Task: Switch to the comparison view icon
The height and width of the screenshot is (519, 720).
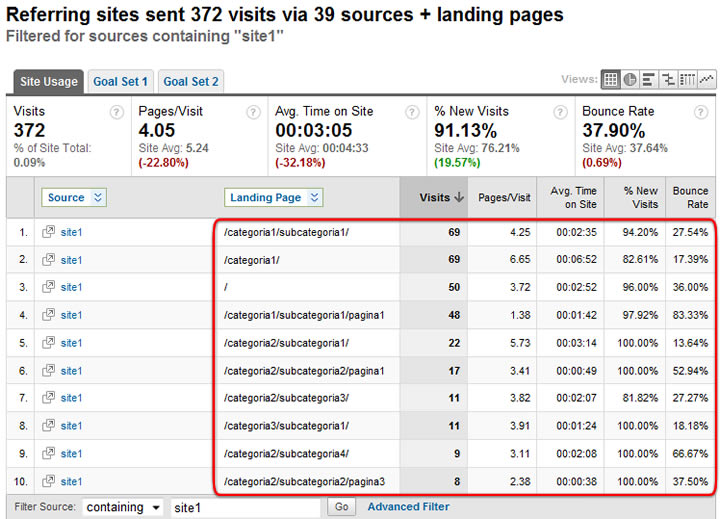Action: coord(669,80)
